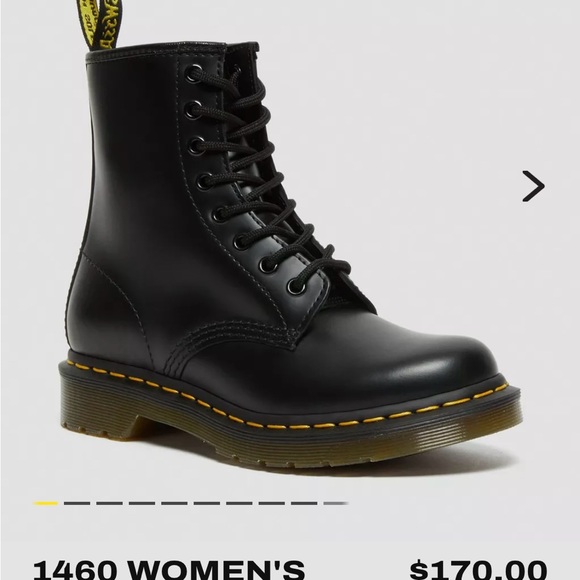
Task: Select the seventh carousel indicator dash
Action: 239,503
